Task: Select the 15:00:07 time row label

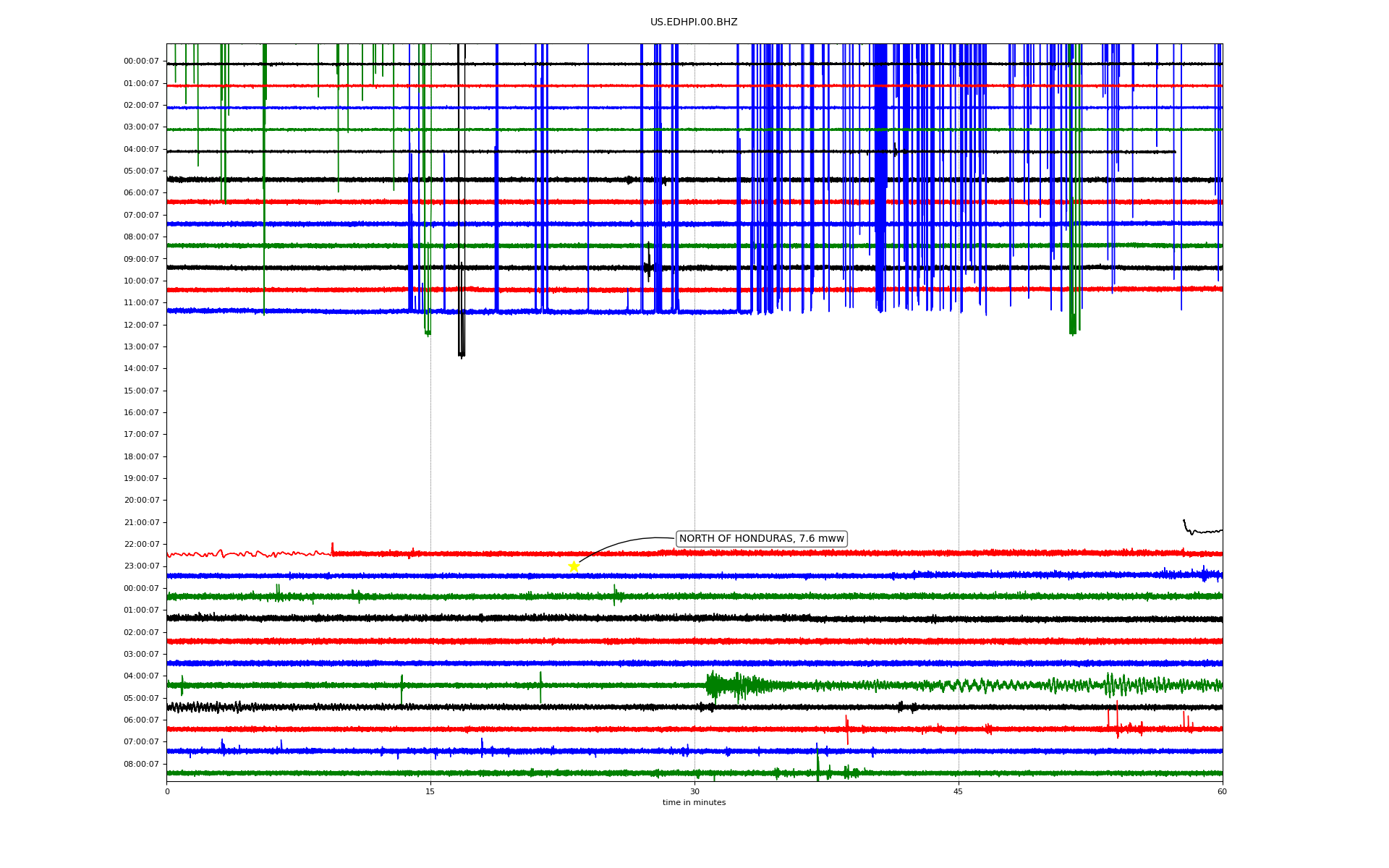Action: [x=141, y=391]
